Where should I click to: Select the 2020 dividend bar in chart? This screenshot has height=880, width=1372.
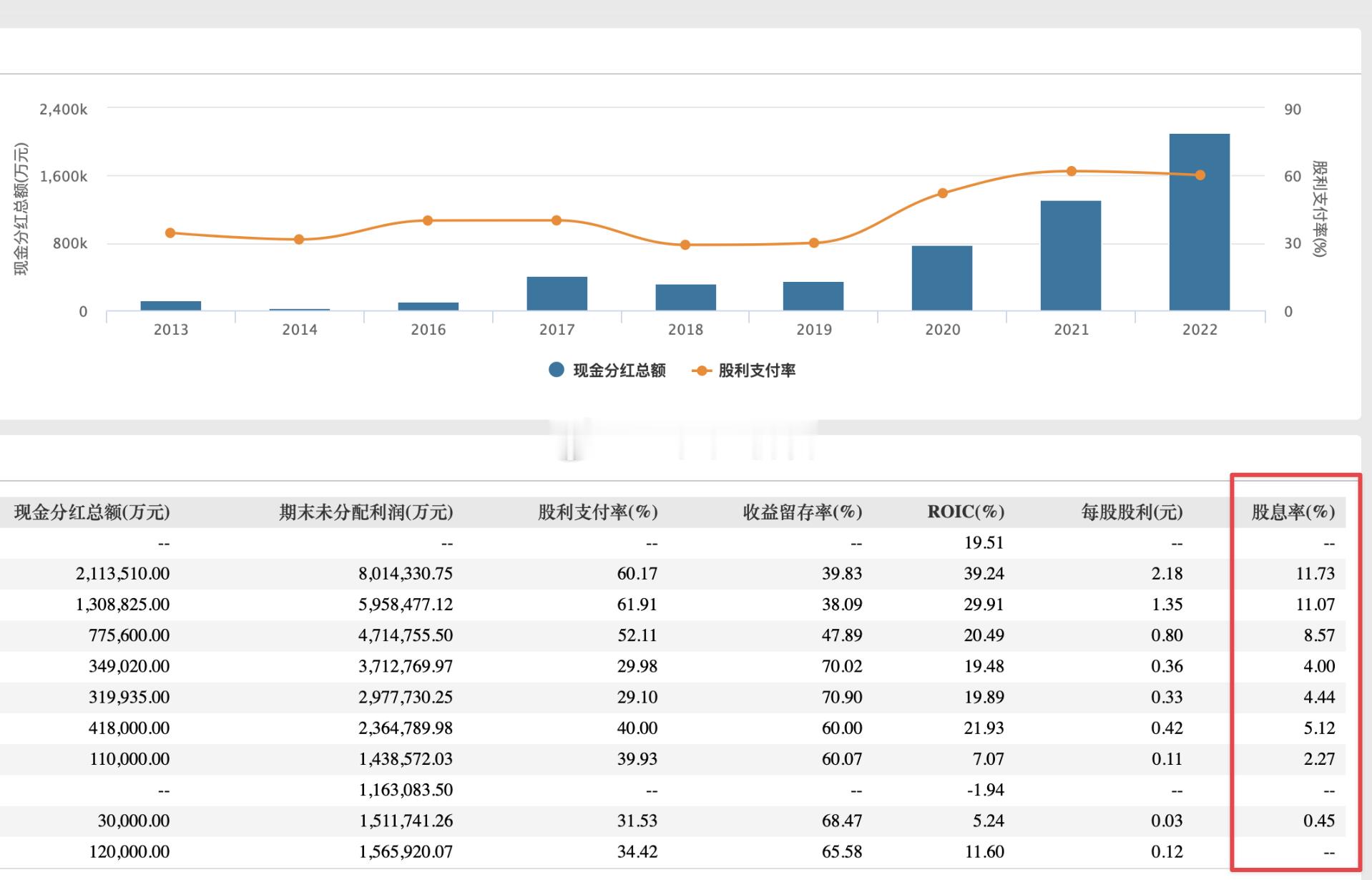point(942,278)
